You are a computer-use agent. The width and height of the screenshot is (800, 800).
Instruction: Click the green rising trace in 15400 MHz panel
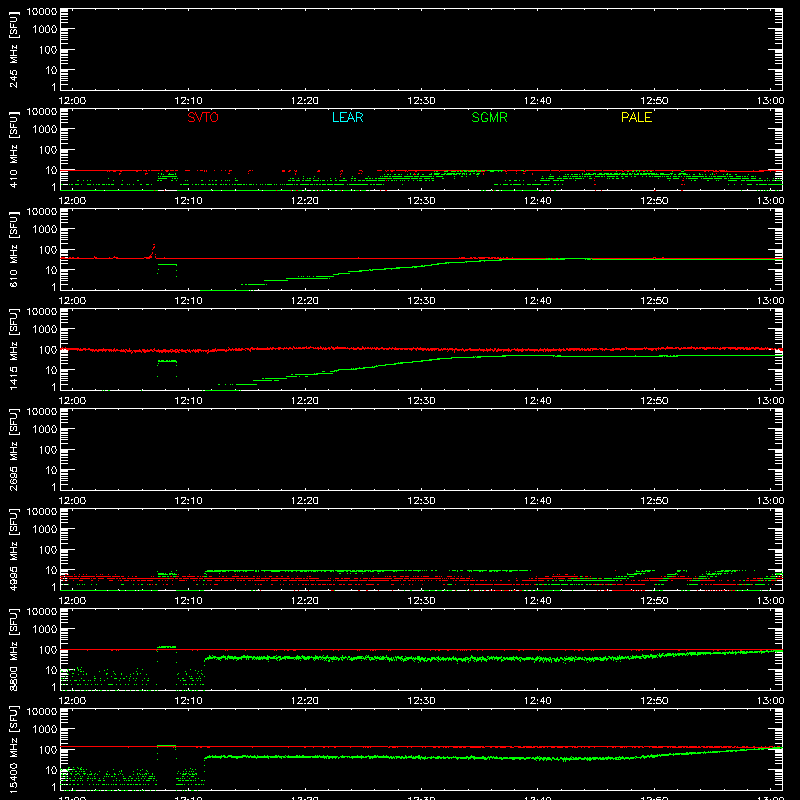pos(493,756)
